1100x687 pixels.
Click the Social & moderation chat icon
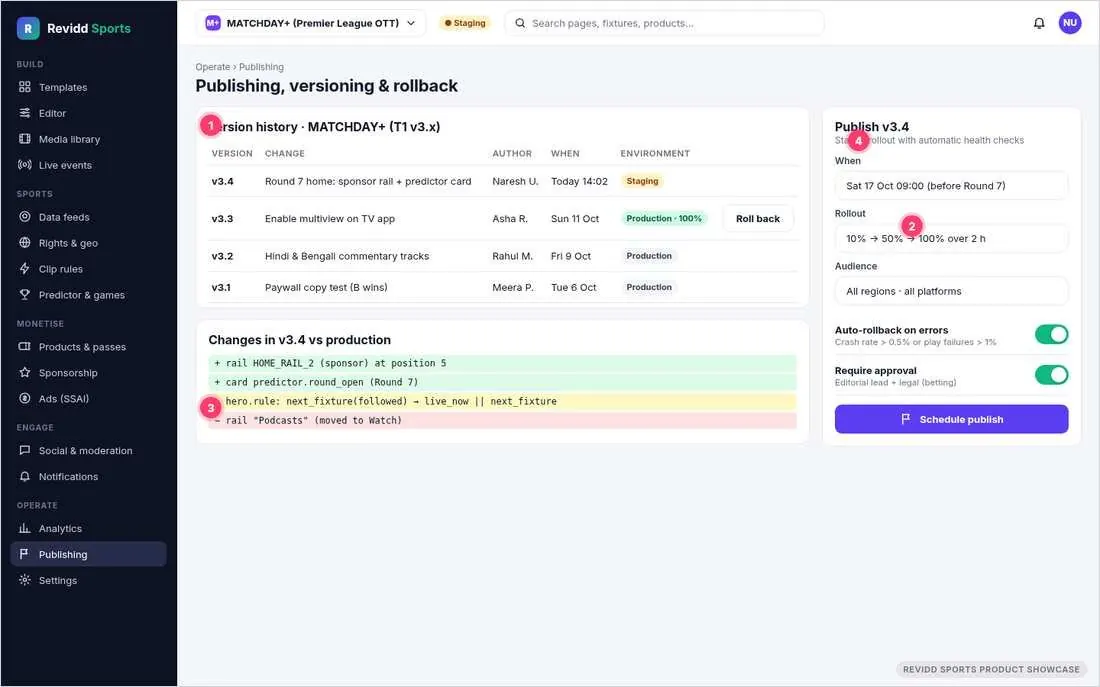25,451
